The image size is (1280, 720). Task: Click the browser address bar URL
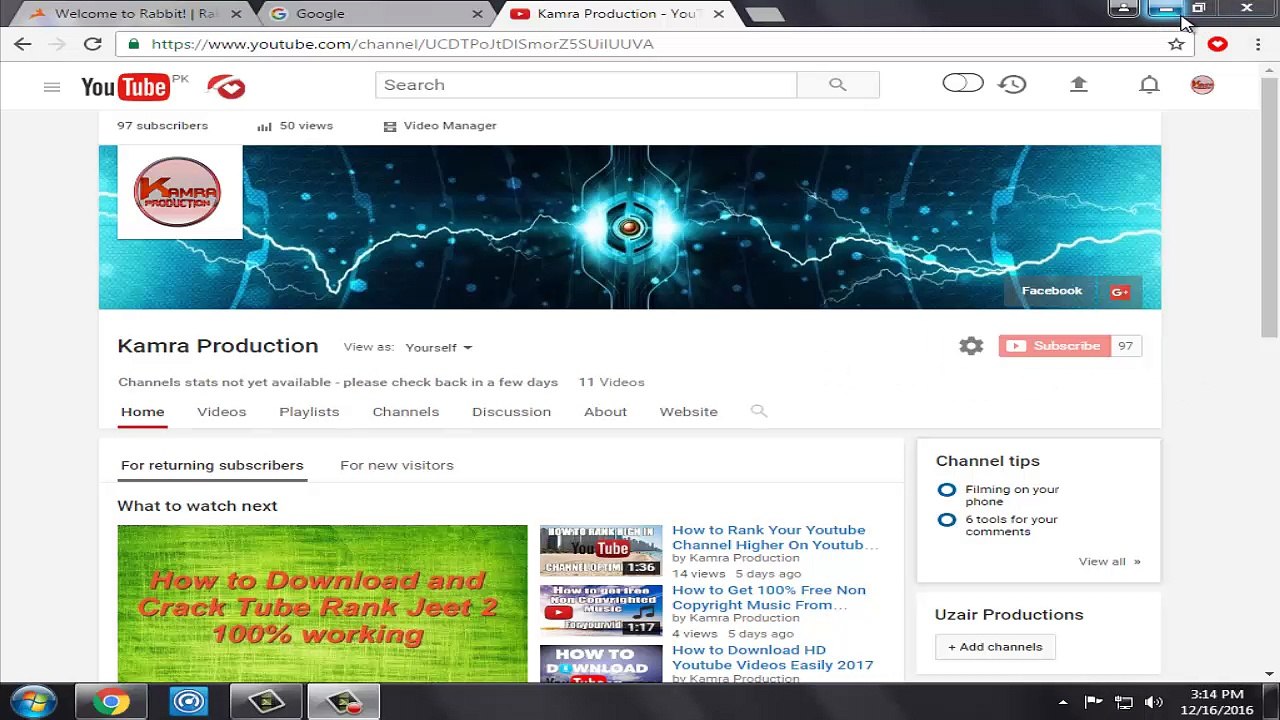click(x=403, y=44)
